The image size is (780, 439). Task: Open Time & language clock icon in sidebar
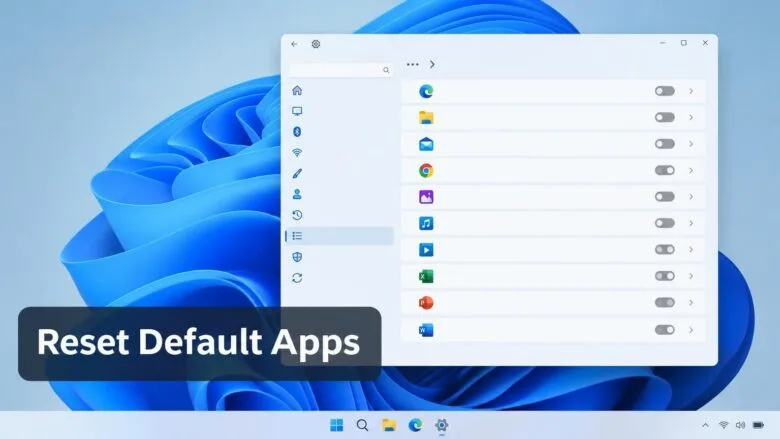[297, 215]
